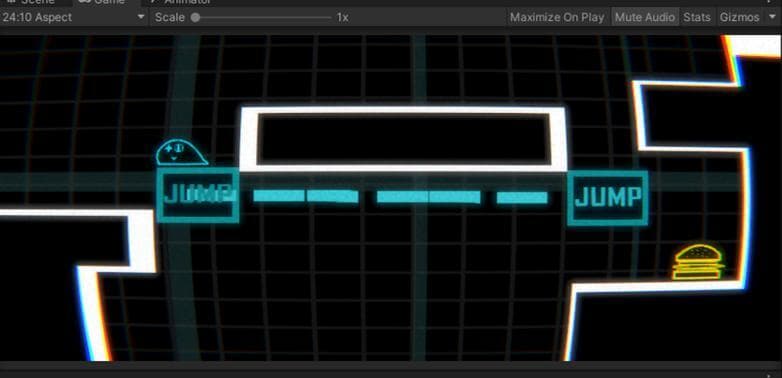The image size is (782, 378).
Task: Toggle Gizmos in Game view
Action: (739, 17)
